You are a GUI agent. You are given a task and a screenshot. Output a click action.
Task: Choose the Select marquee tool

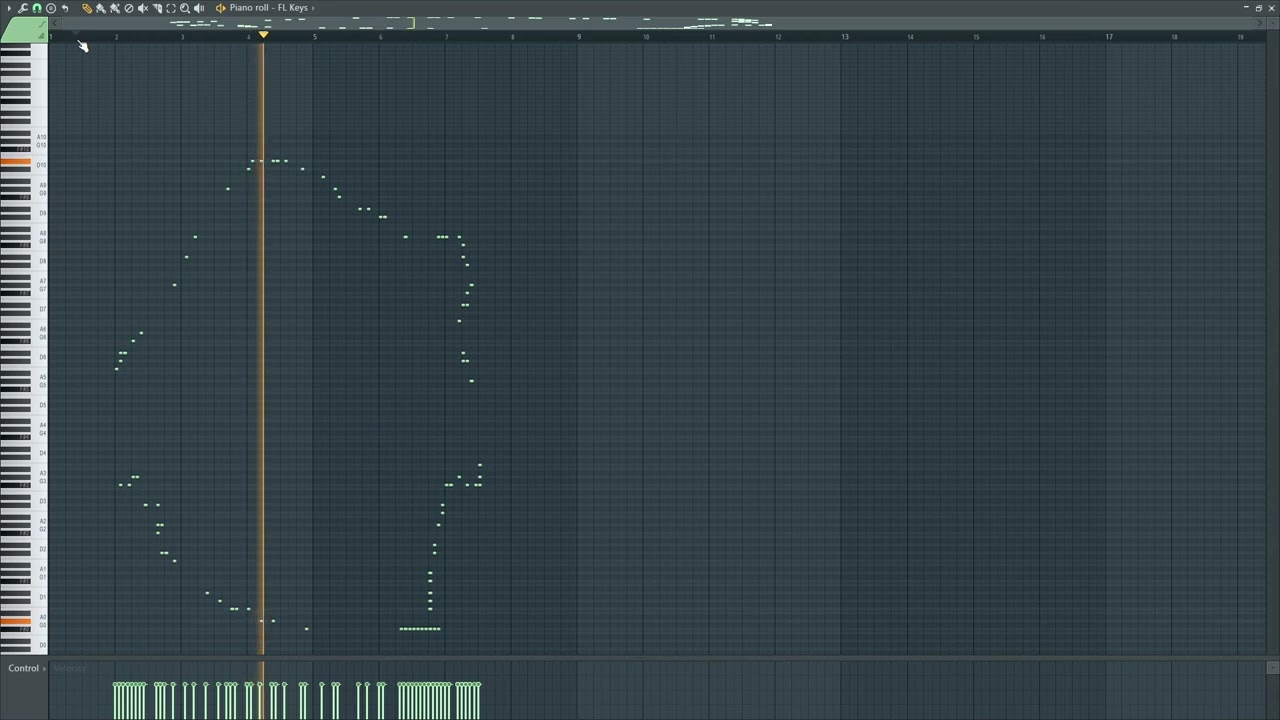(171, 8)
